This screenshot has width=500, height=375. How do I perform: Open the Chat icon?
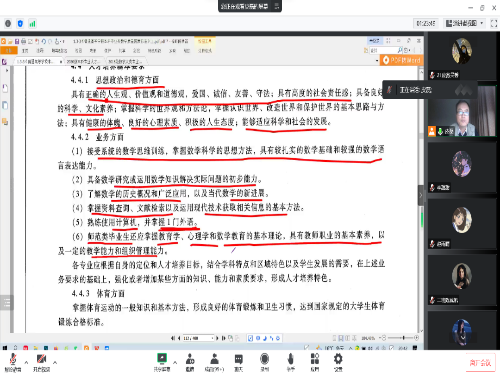pyautogui.click(x=238, y=362)
